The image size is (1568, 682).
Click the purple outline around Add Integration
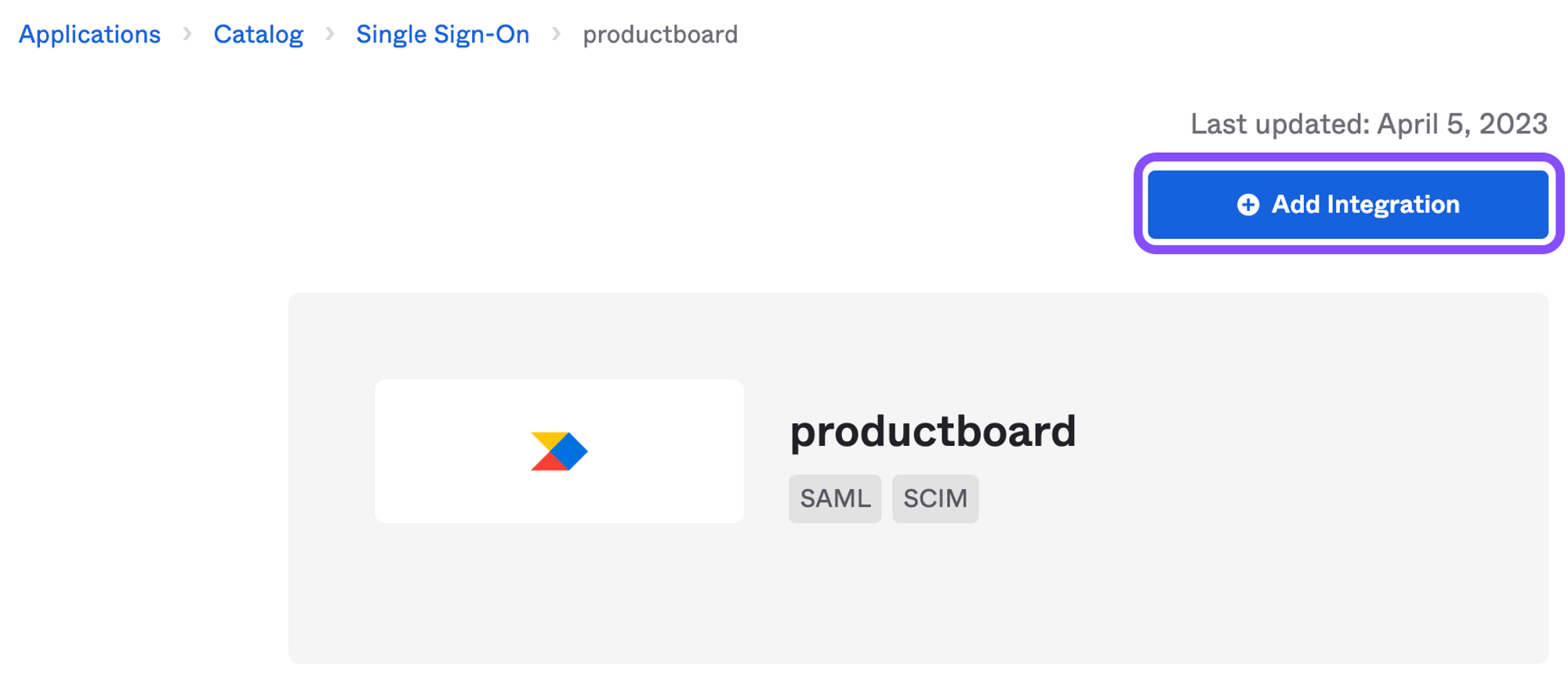[x=1348, y=158]
